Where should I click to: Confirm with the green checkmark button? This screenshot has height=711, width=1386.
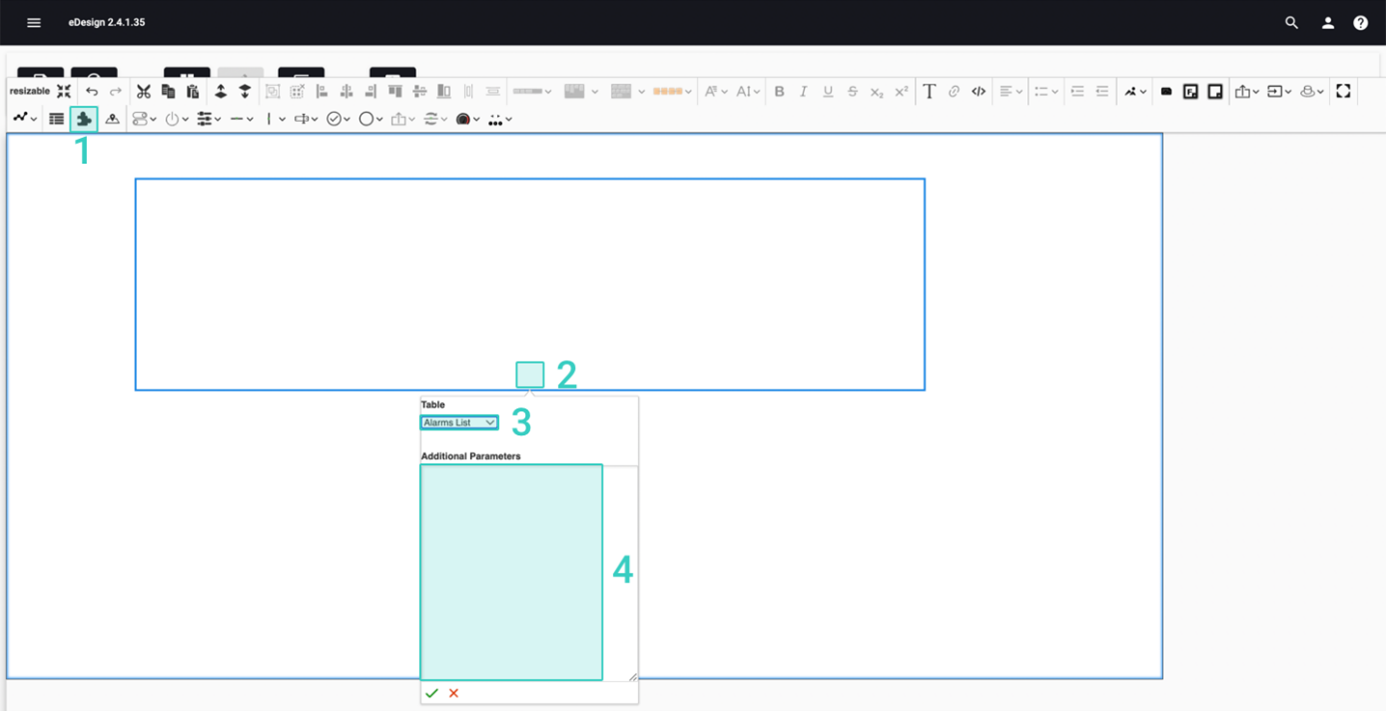(x=432, y=693)
